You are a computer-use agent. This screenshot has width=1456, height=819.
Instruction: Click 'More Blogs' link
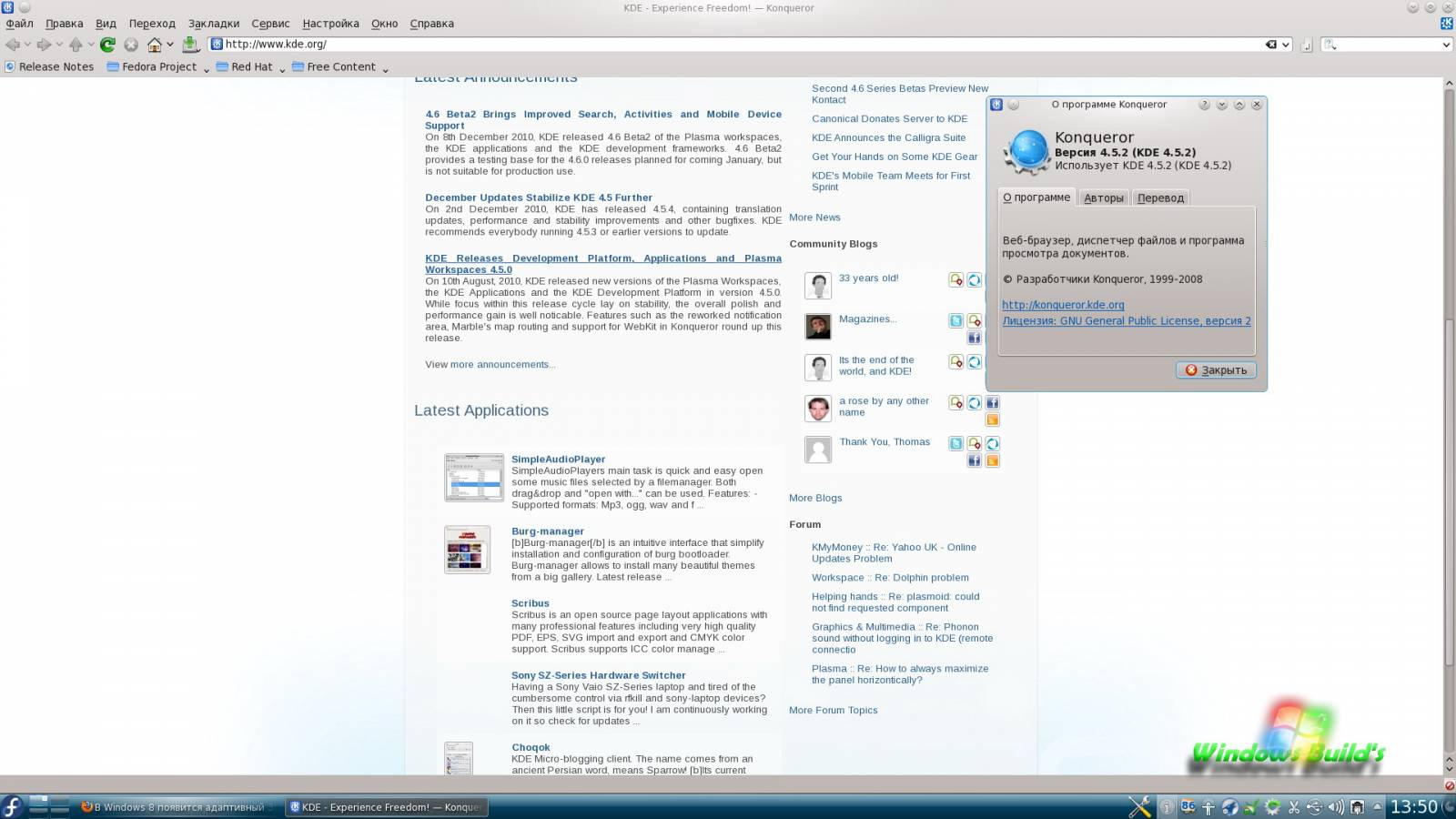[815, 498]
